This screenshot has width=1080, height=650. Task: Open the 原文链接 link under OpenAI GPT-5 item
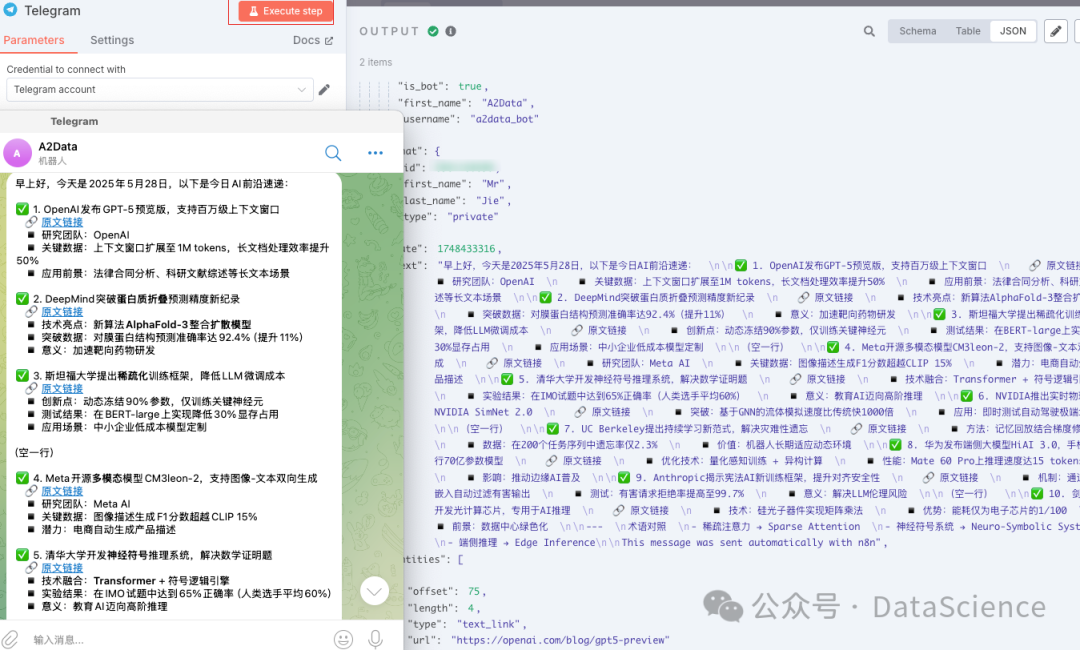click(62, 222)
